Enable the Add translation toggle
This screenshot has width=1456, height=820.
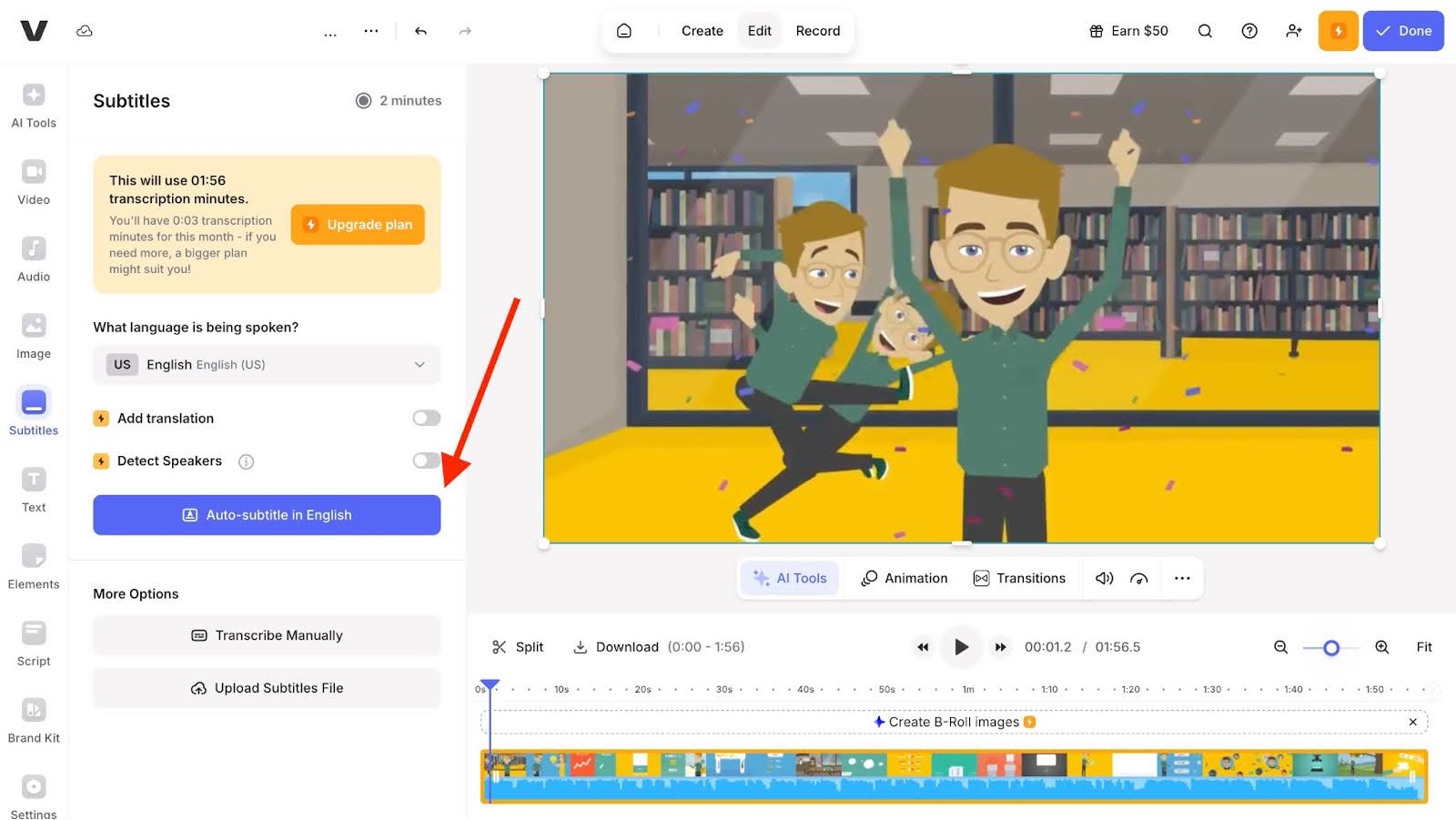click(426, 418)
